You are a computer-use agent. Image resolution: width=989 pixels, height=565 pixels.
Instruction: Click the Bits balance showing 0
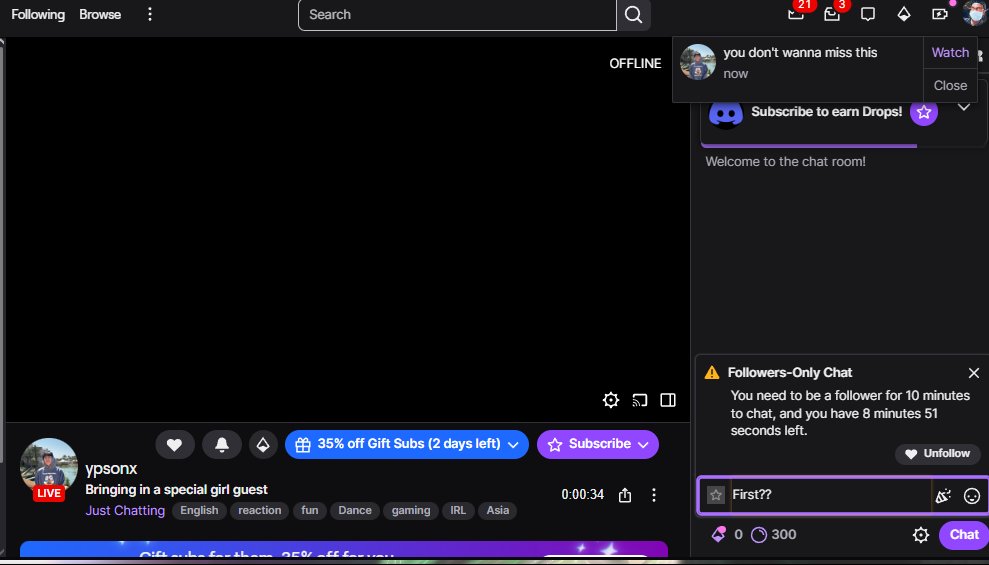727,535
